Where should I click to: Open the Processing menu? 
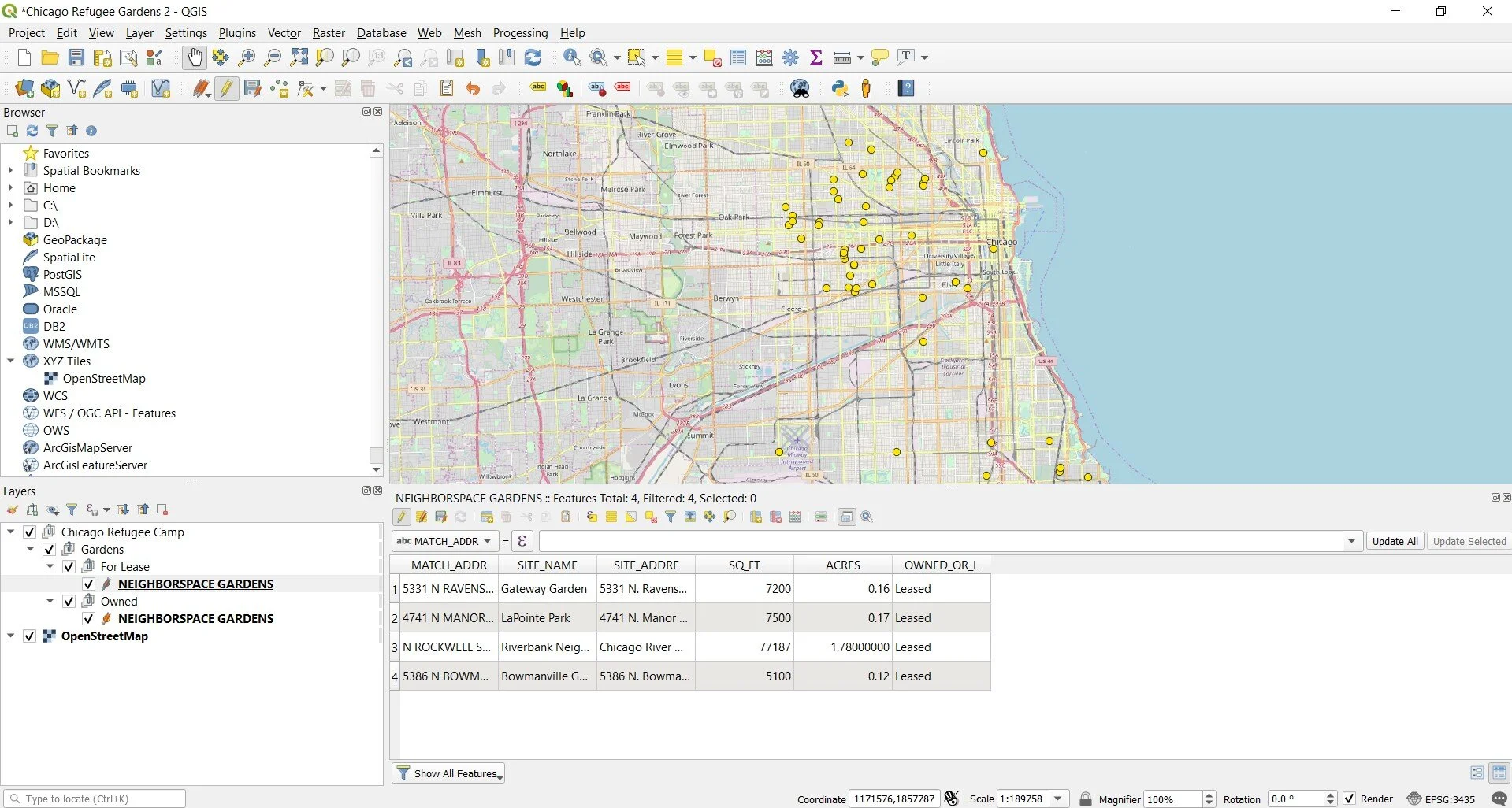coord(520,33)
